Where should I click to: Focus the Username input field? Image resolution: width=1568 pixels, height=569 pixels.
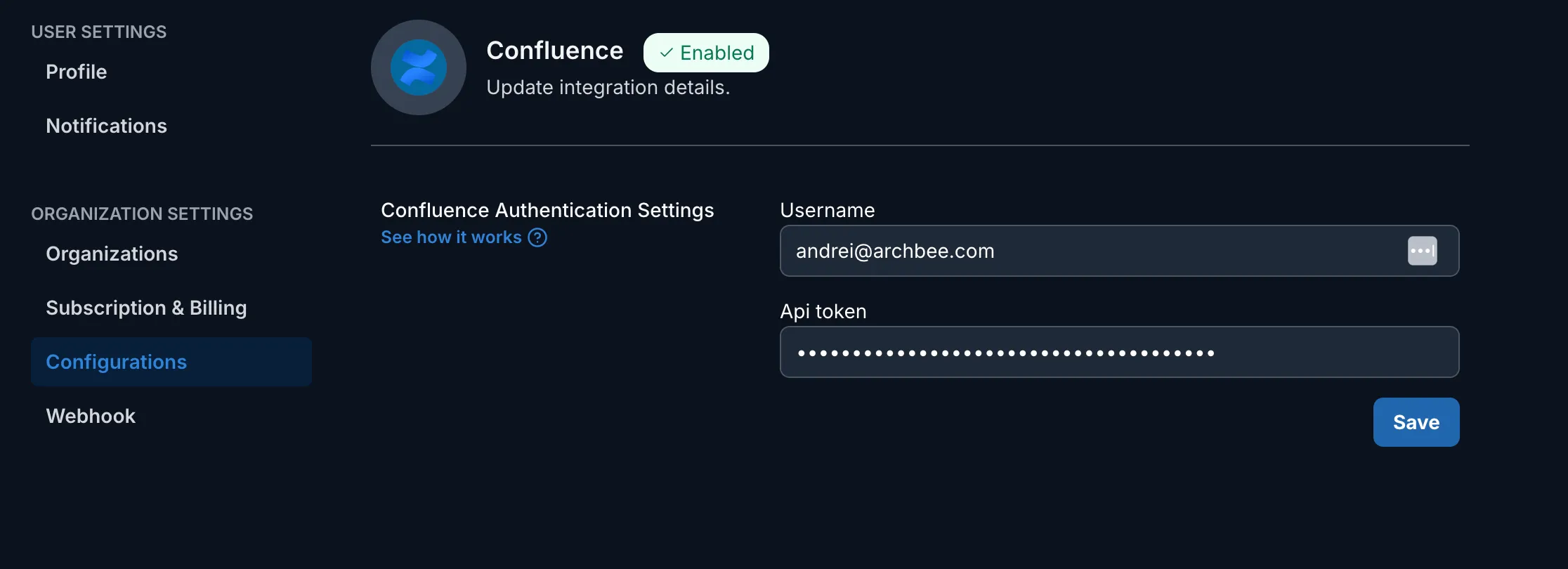pos(1119,251)
